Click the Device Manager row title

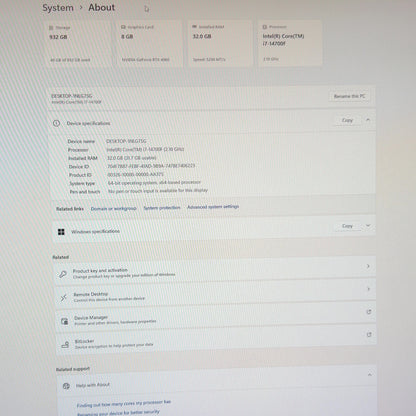coord(91,318)
